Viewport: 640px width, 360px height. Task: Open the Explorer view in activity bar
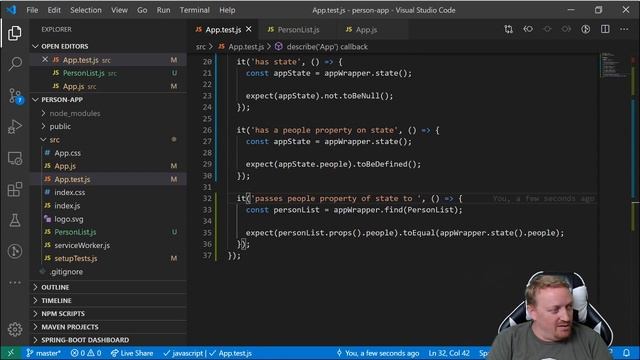click(15, 33)
